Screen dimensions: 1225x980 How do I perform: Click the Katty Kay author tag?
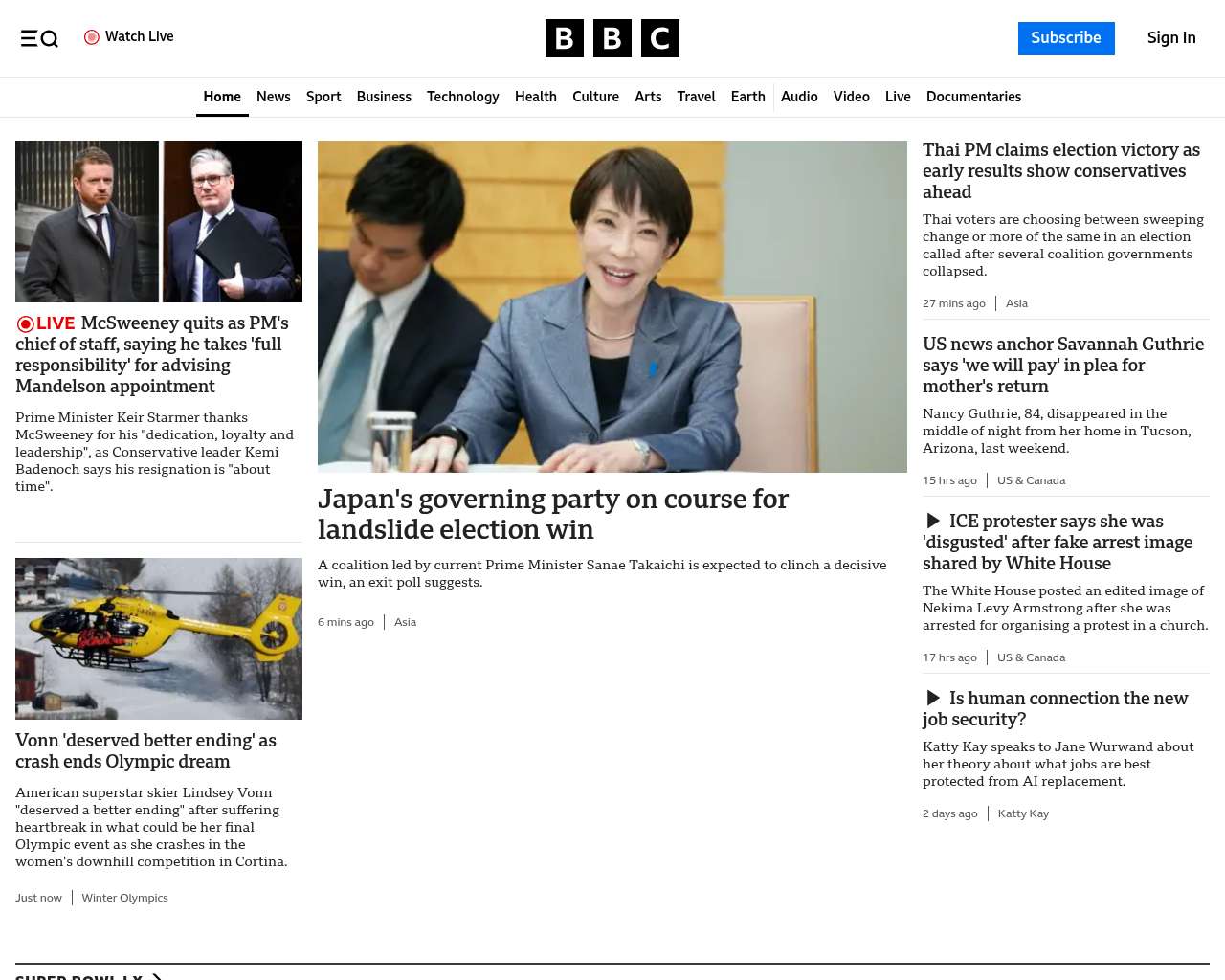(x=1023, y=813)
